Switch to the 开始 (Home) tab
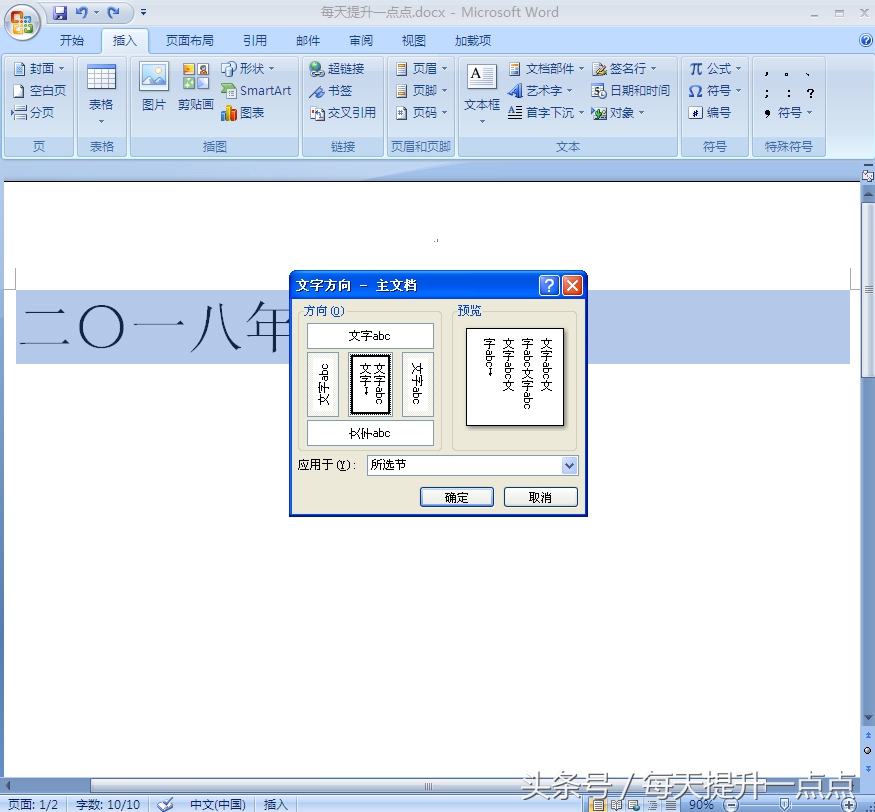875x812 pixels. (72, 41)
